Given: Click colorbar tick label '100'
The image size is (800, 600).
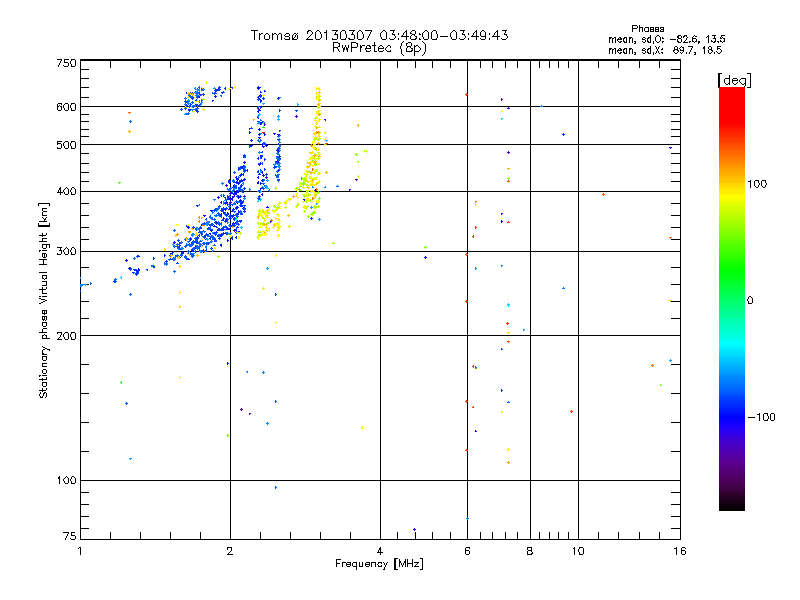Looking at the screenshot, I should (x=757, y=184).
